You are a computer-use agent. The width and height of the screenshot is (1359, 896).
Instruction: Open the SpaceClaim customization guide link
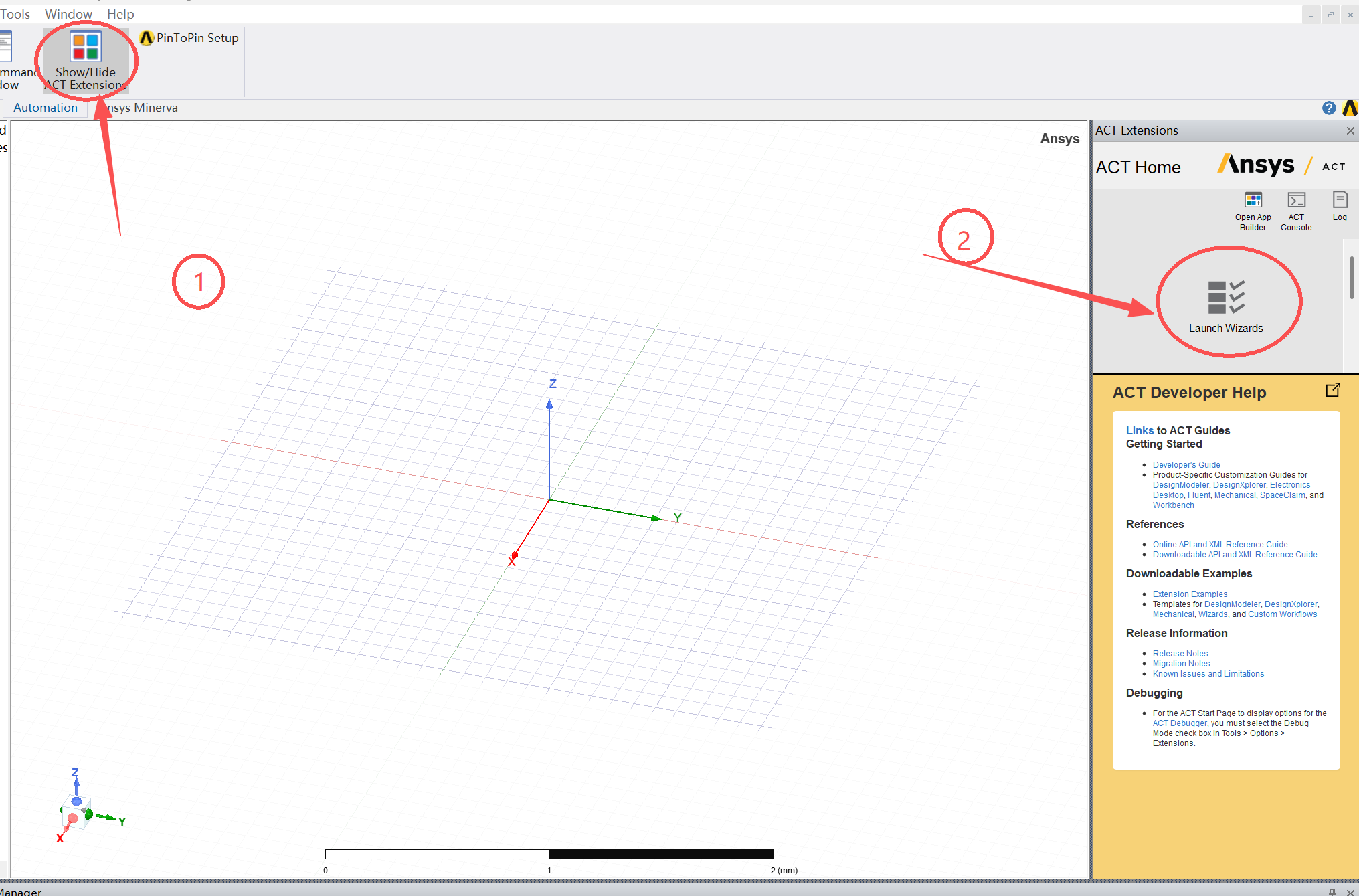click(1282, 495)
